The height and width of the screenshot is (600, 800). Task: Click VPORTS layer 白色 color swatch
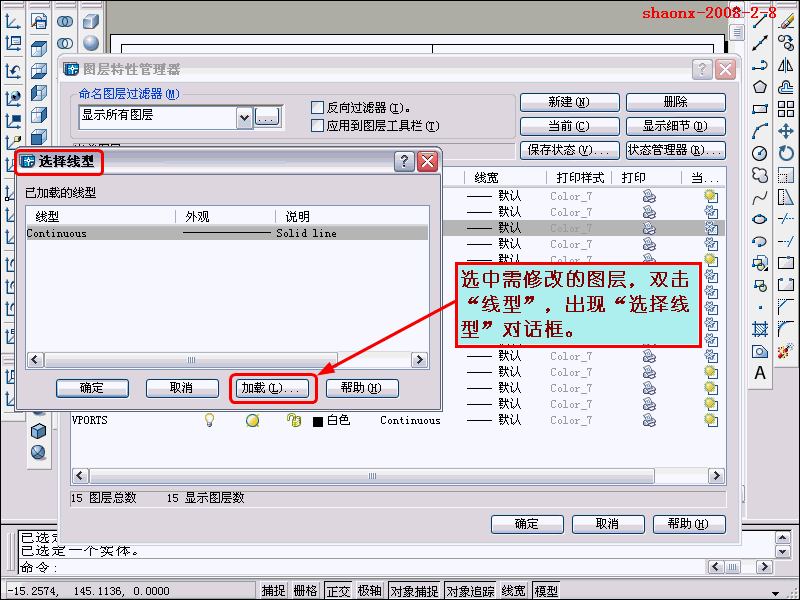tap(318, 421)
